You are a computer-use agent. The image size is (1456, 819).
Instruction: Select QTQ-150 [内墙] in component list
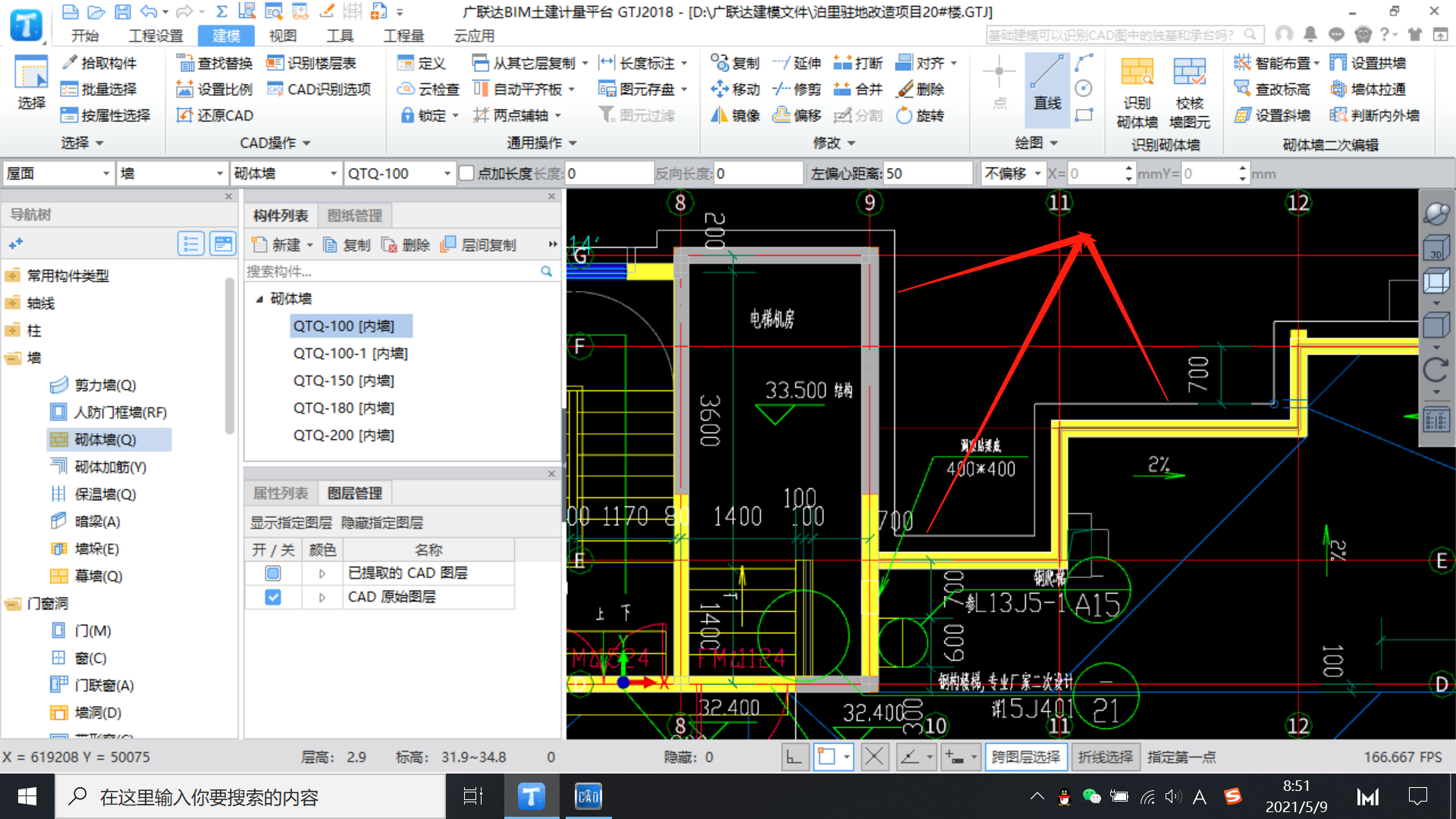(x=344, y=381)
